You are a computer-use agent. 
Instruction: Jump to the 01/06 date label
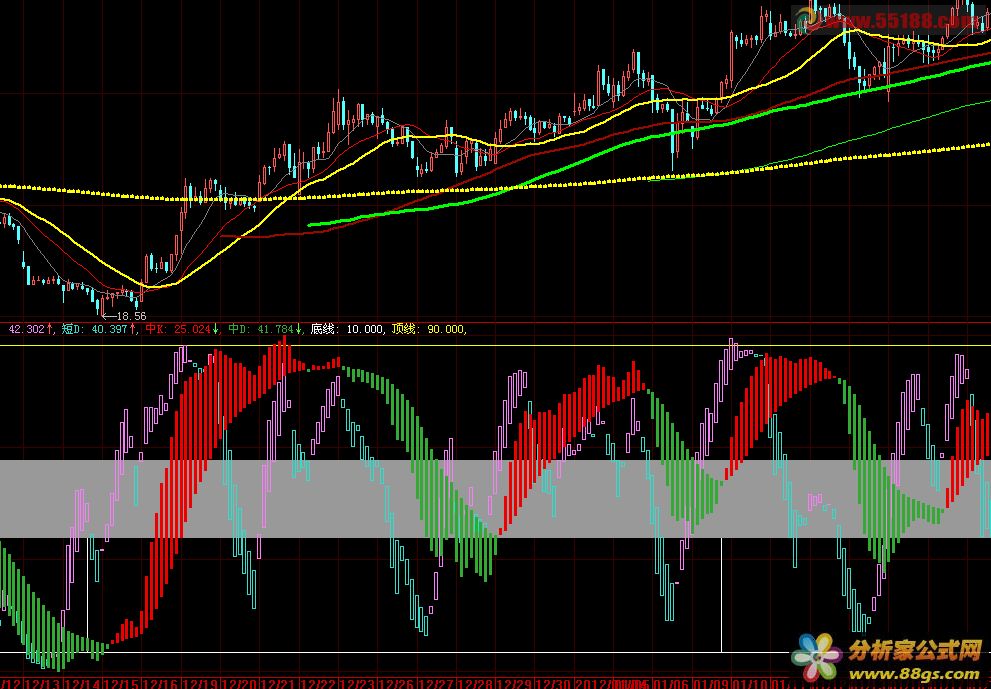[x=671, y=684]
